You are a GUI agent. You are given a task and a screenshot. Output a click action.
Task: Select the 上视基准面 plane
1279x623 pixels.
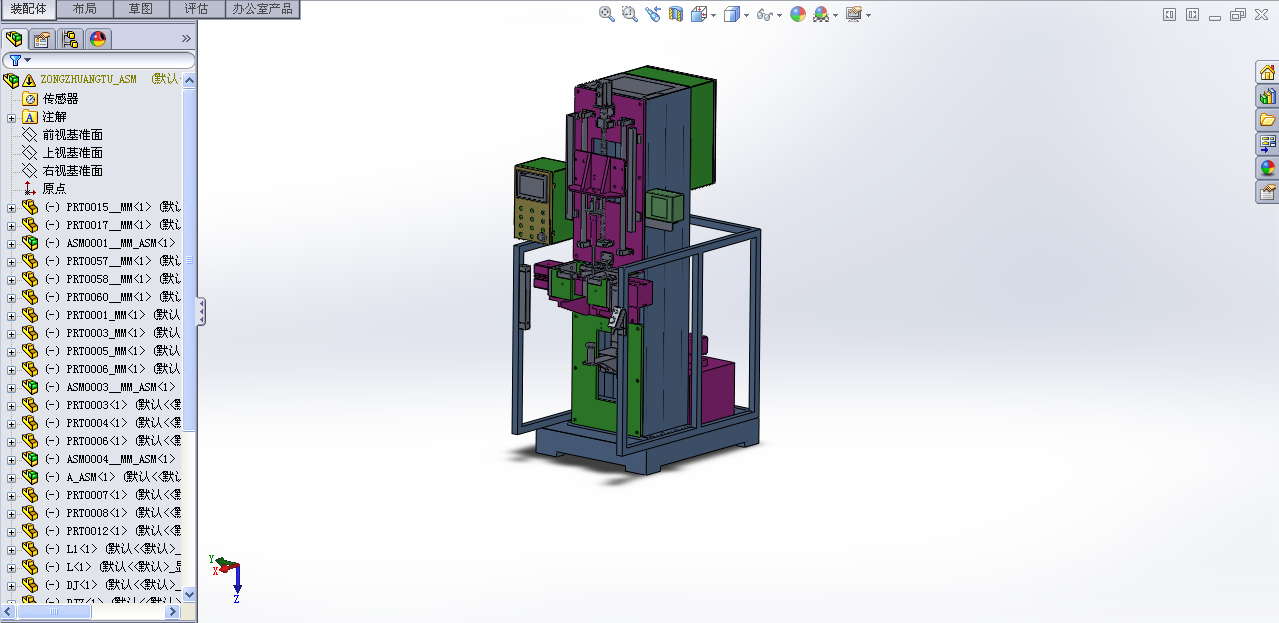[x=73, y=153]
